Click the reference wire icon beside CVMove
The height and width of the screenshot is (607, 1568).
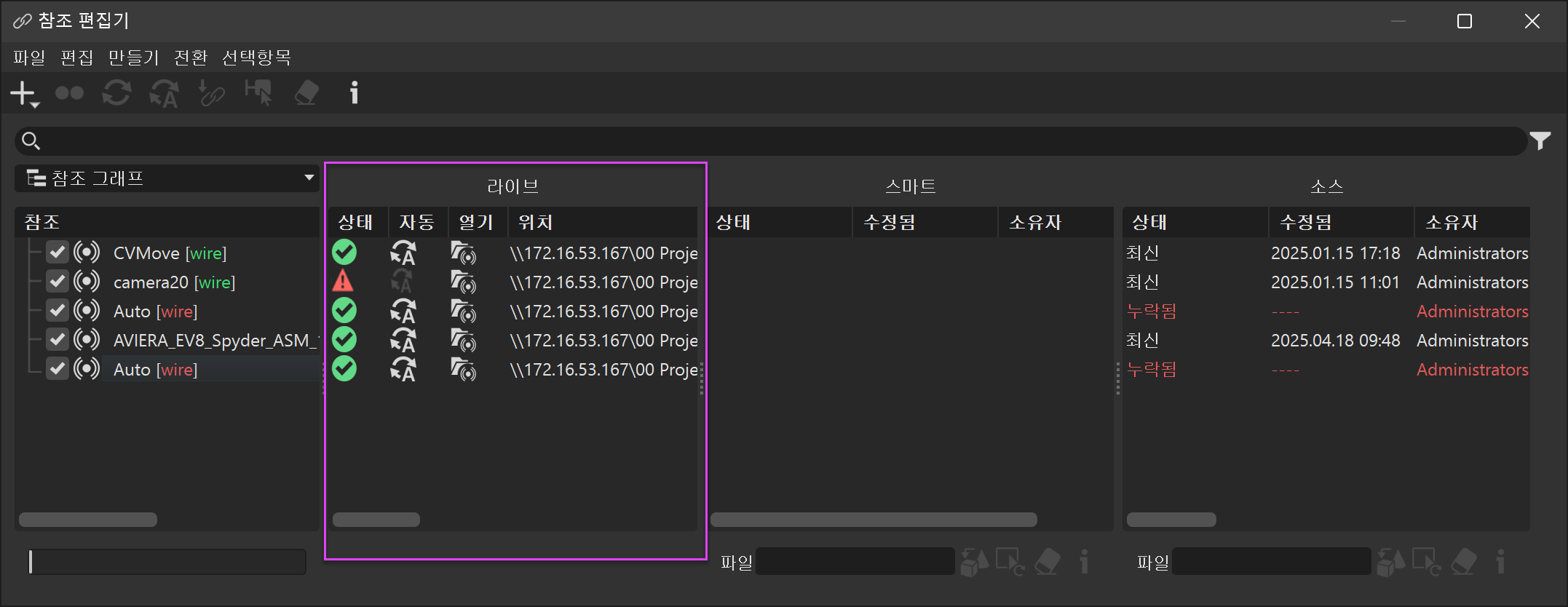point(87,253)
